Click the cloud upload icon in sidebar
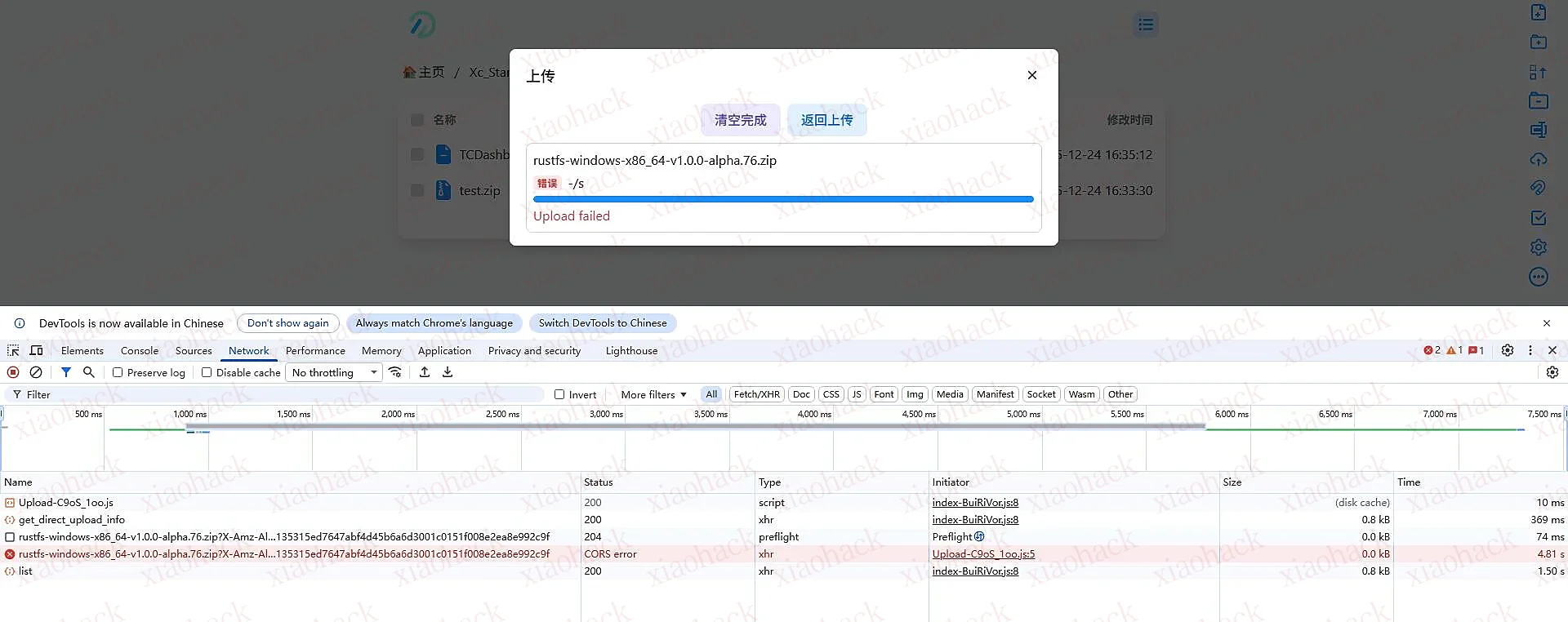The width and height of the screenshot is (1568, 622). (x=1539, y=159)
